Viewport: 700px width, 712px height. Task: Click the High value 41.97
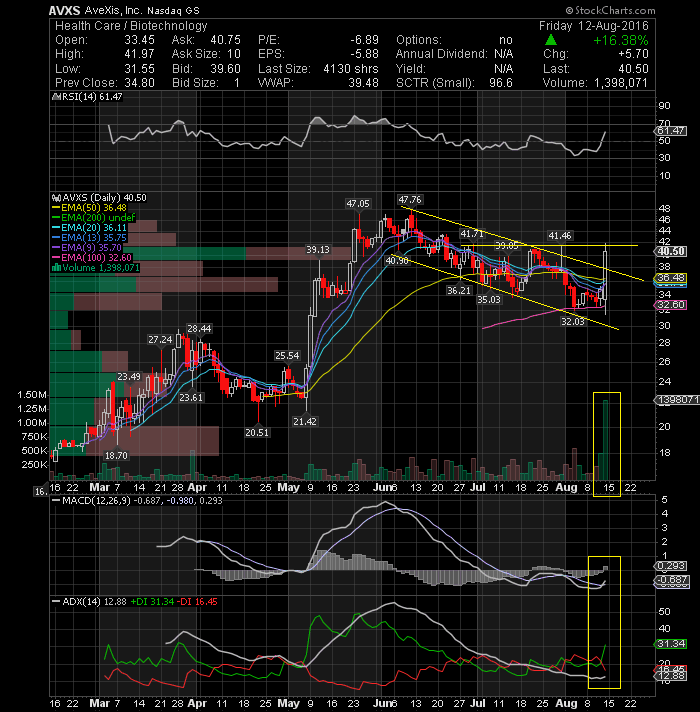click(139, 54)
